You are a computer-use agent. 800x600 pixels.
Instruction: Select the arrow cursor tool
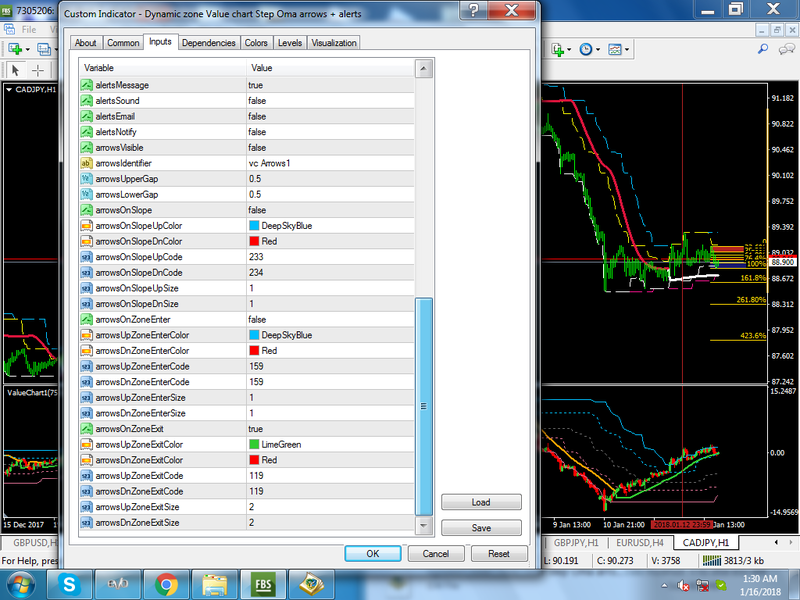pos(16,70)
